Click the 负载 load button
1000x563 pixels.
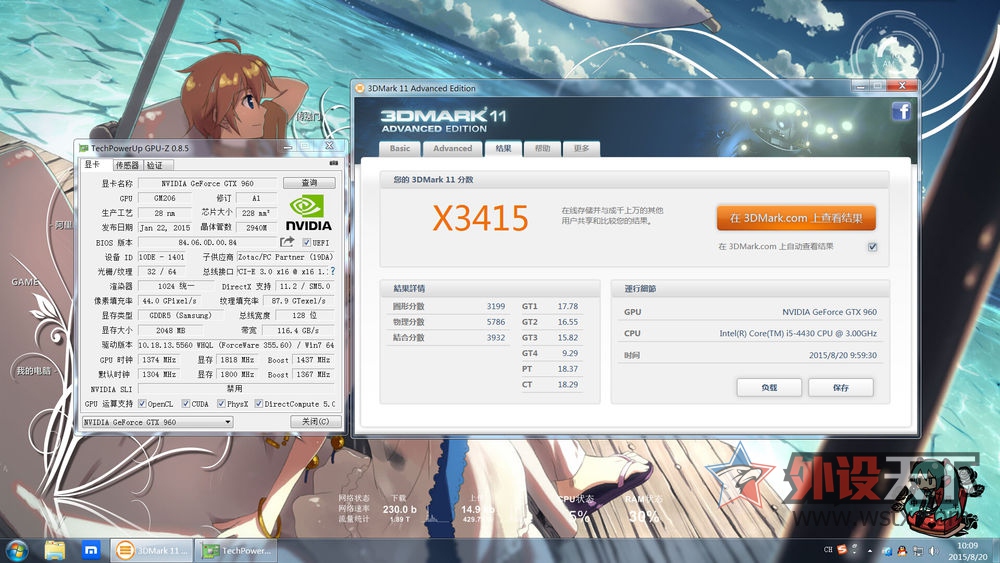pyautogui.click(x=769, y=388)
